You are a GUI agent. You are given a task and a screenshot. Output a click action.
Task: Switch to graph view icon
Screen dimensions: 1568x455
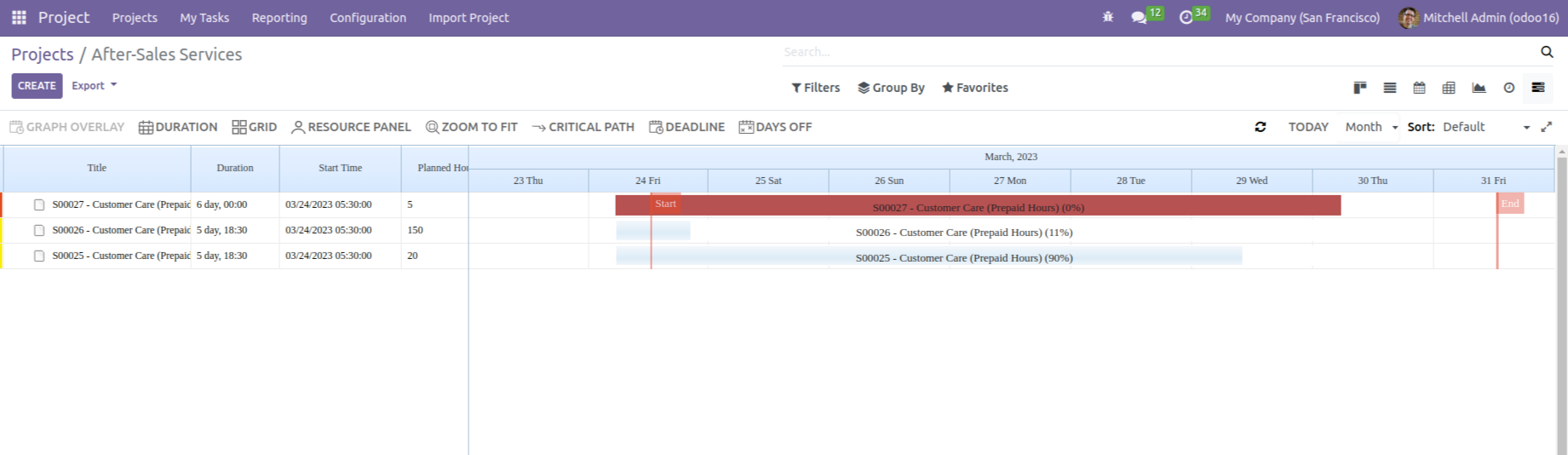[1479, 88]
